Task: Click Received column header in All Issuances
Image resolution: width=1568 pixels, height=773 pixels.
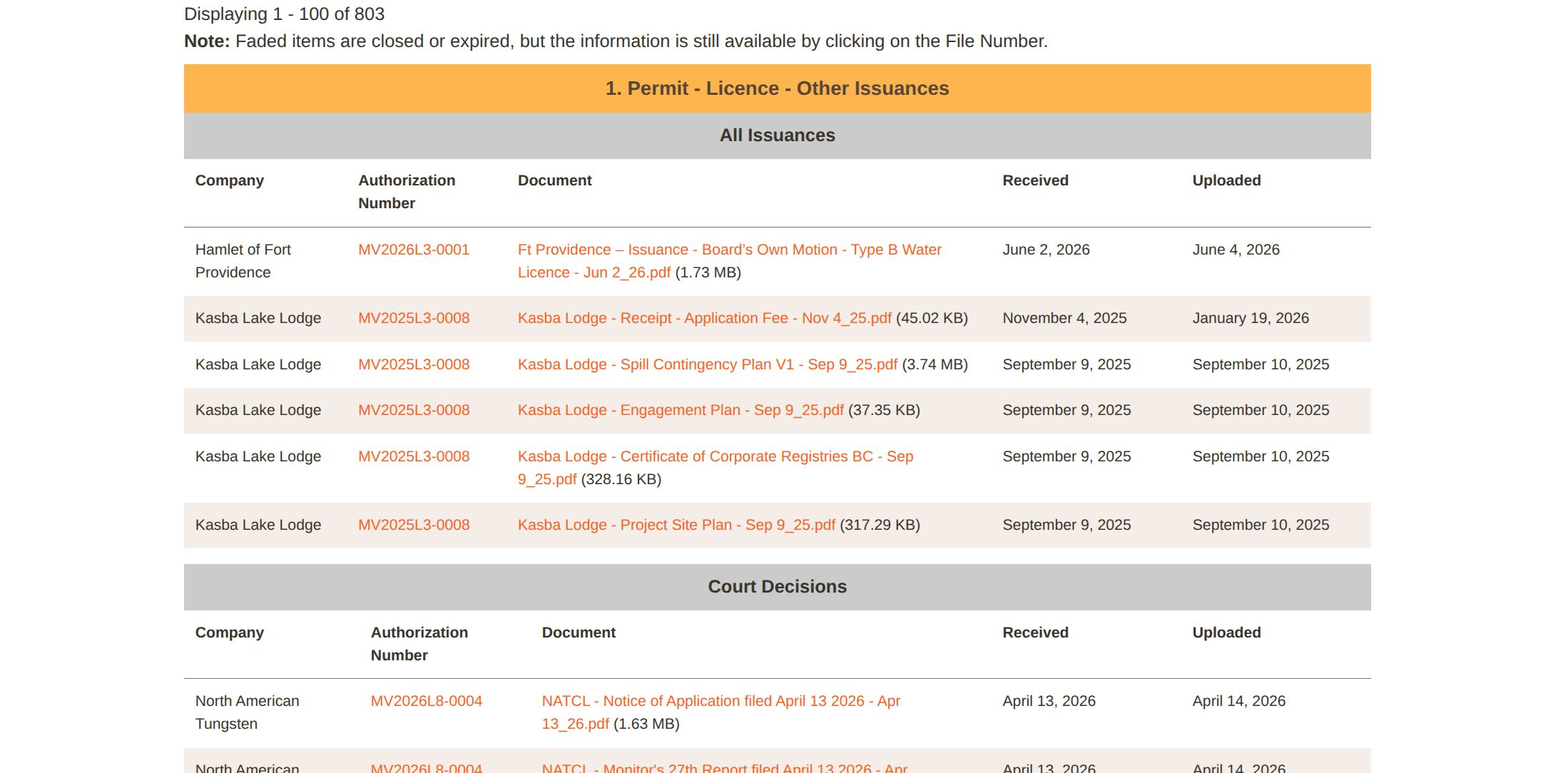Action: click(x=1036, y=180)
